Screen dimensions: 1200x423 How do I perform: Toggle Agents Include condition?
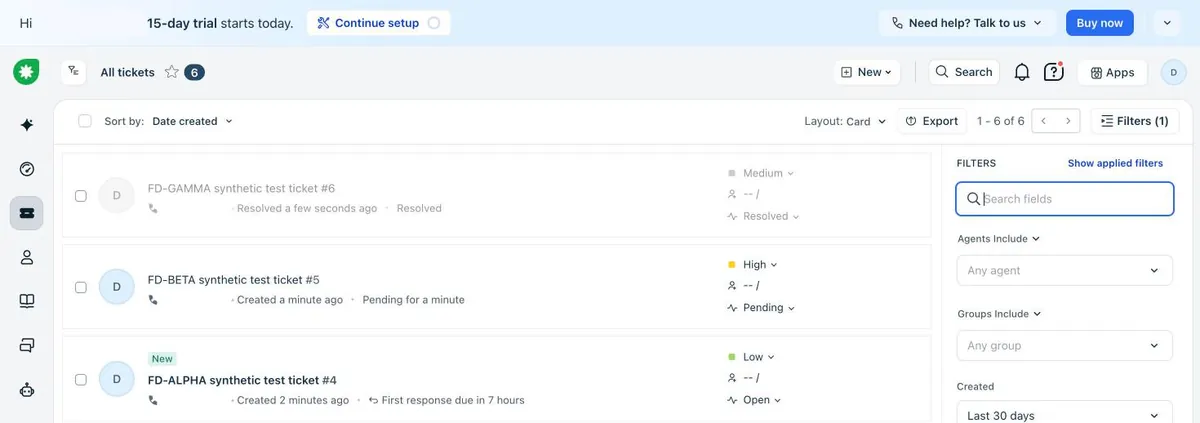(x=998, y=239)
